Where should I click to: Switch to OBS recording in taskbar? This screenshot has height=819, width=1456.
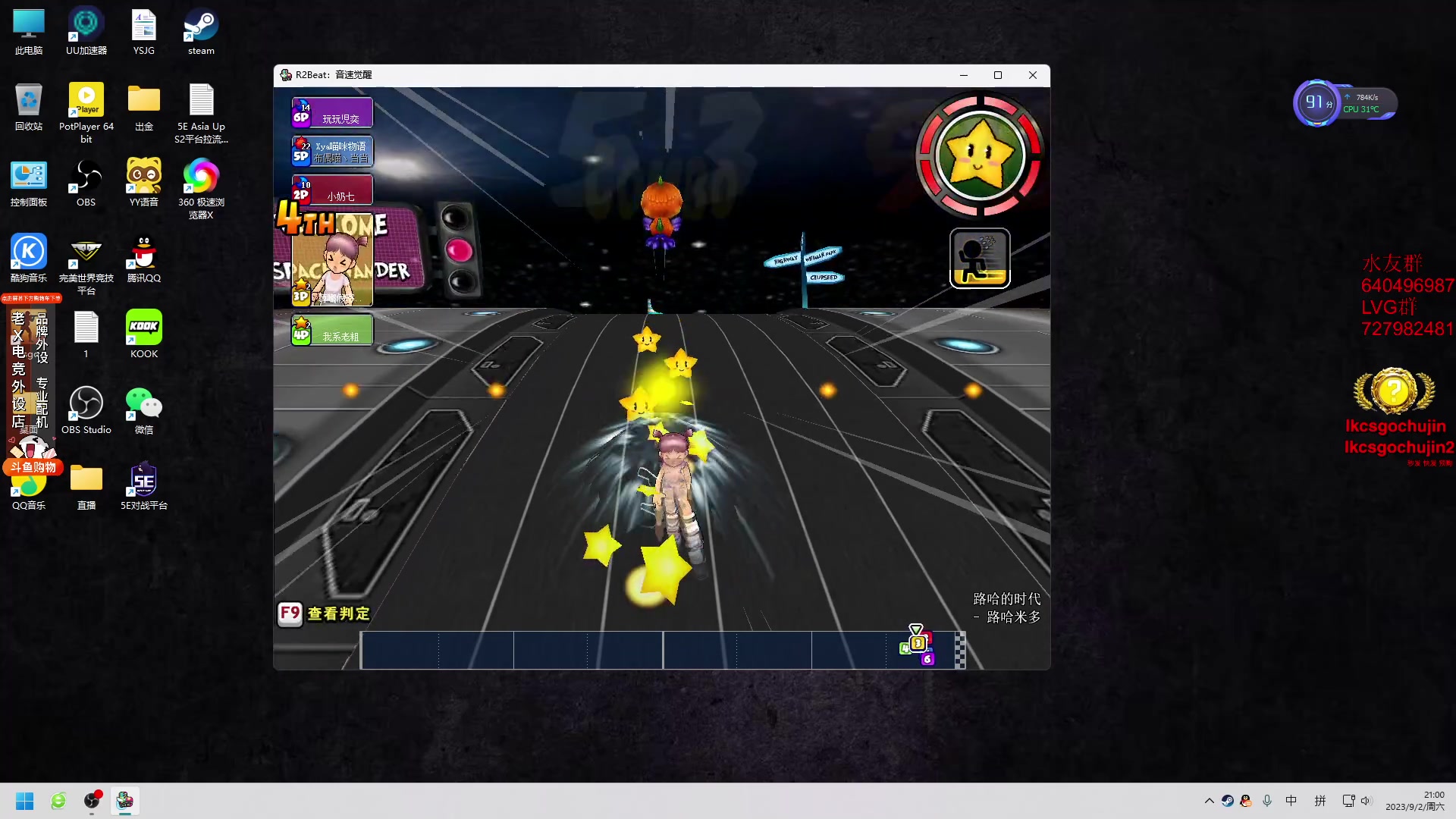pos(92,801)
